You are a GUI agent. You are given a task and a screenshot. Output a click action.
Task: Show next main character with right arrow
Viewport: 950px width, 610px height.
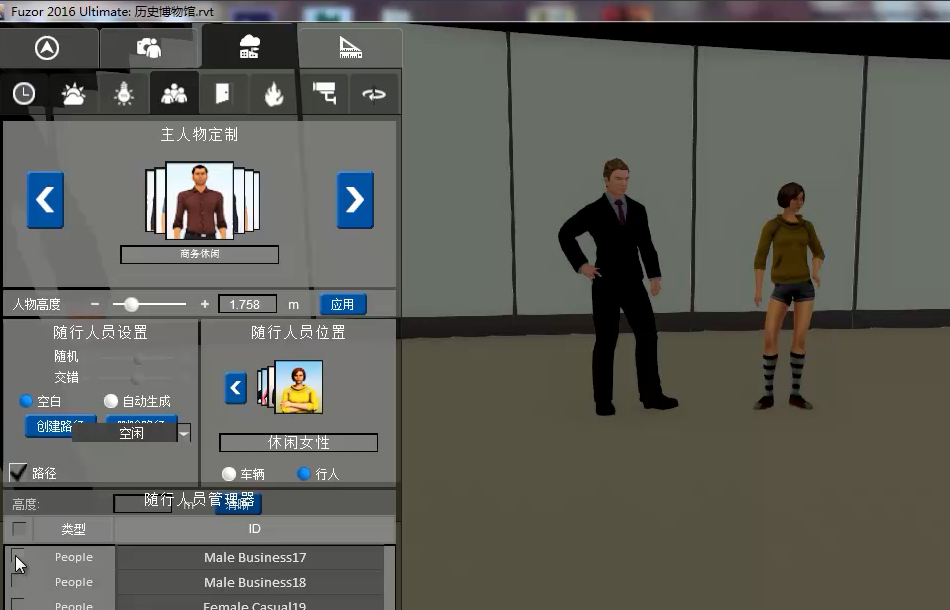355,200
